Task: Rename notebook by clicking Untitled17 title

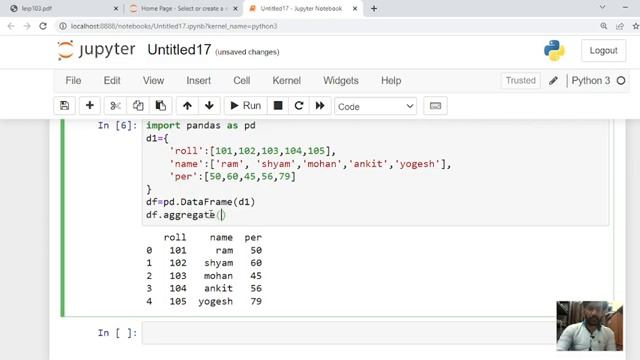Action: 179,50
